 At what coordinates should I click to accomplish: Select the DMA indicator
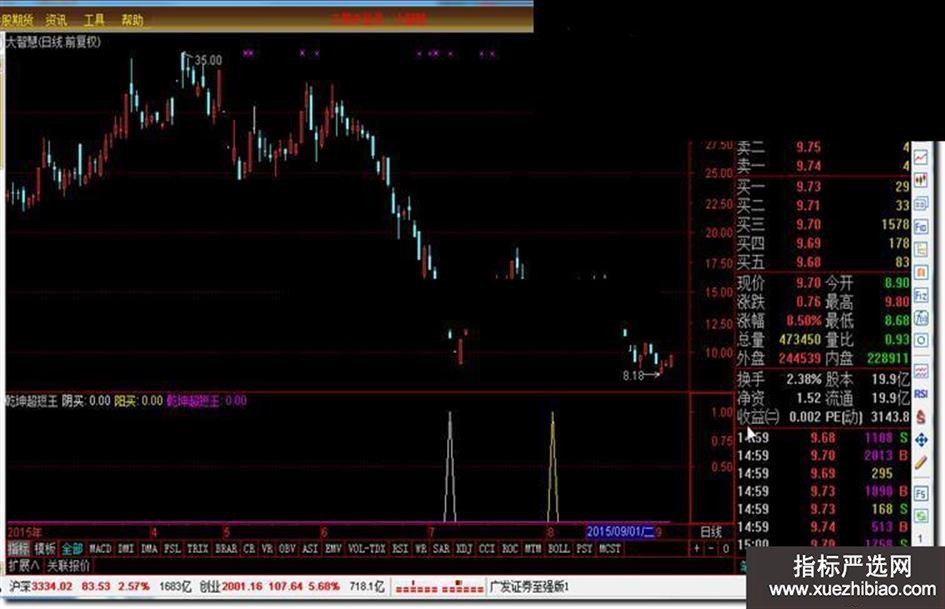click(x=149, y=549)
